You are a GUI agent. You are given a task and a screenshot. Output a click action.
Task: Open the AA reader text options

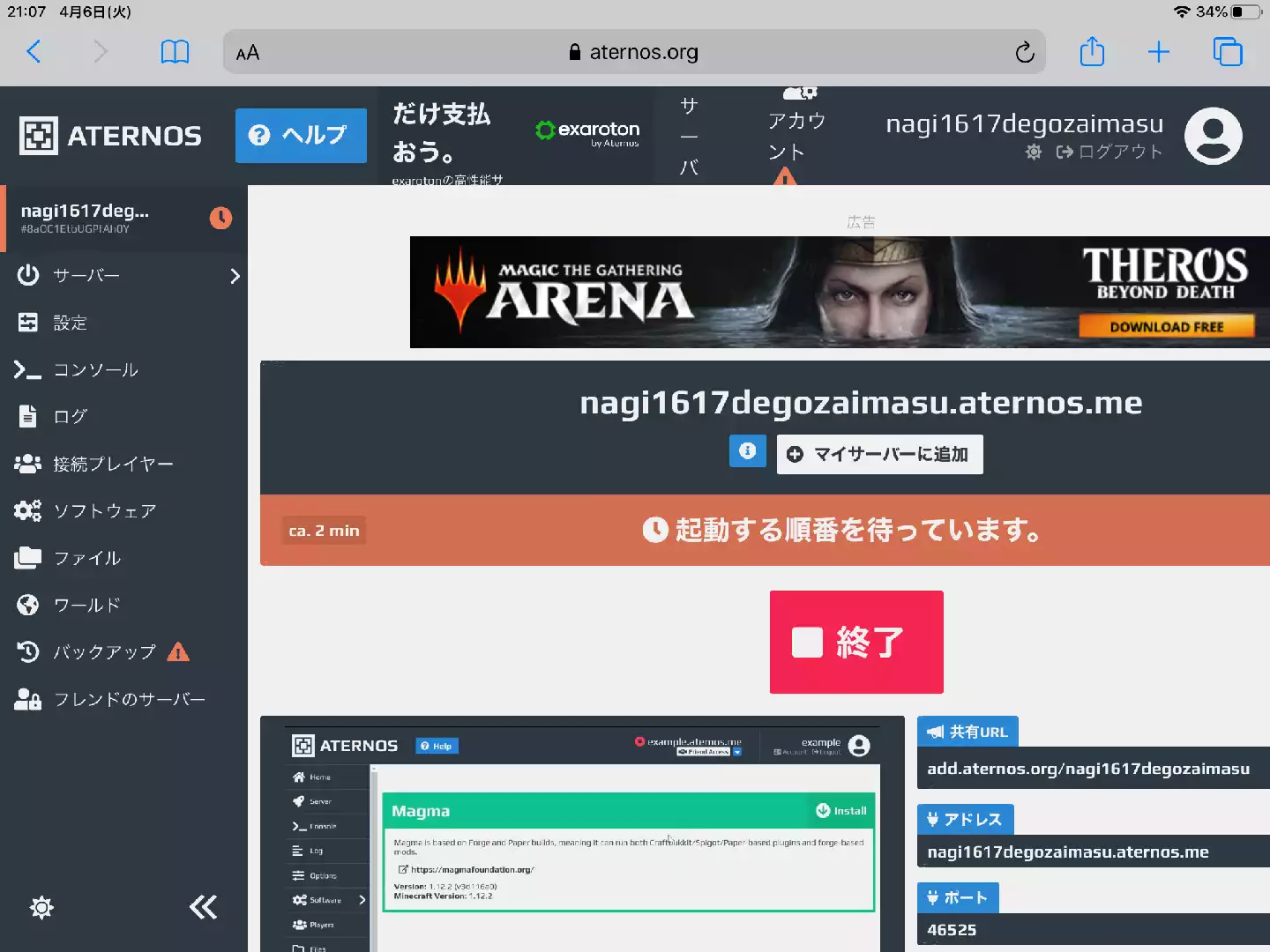(248, 53)
